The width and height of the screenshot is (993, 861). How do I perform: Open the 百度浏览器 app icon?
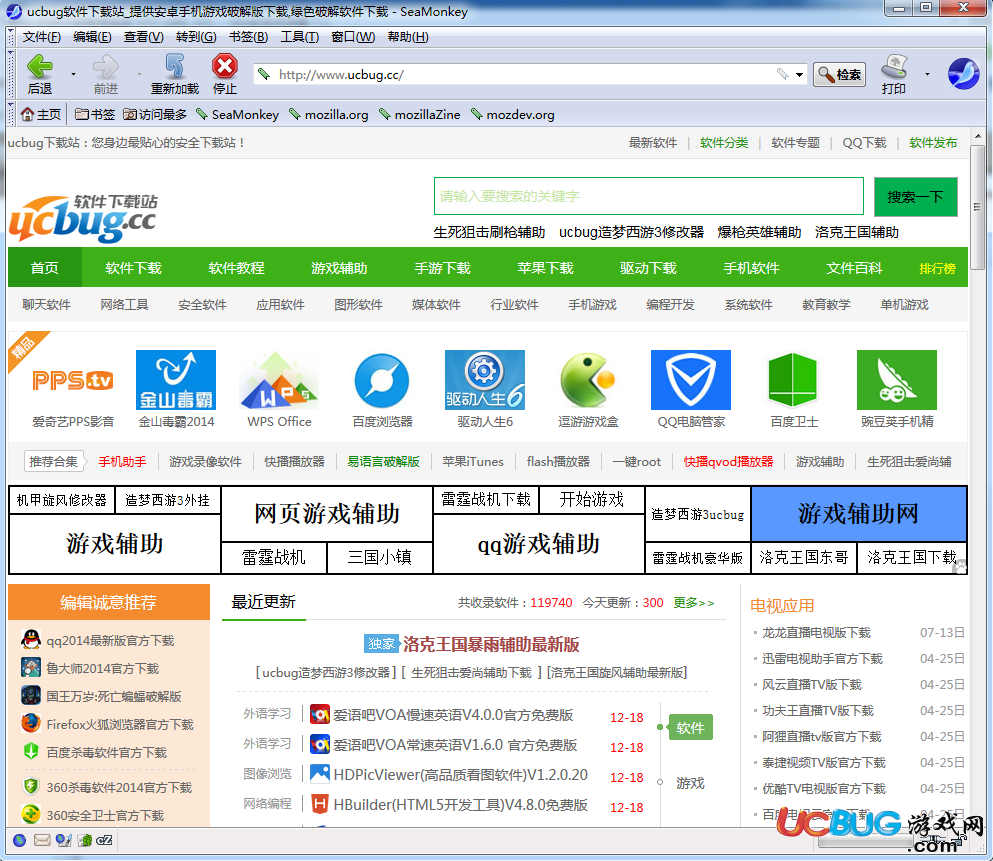[x=382, y=380]
